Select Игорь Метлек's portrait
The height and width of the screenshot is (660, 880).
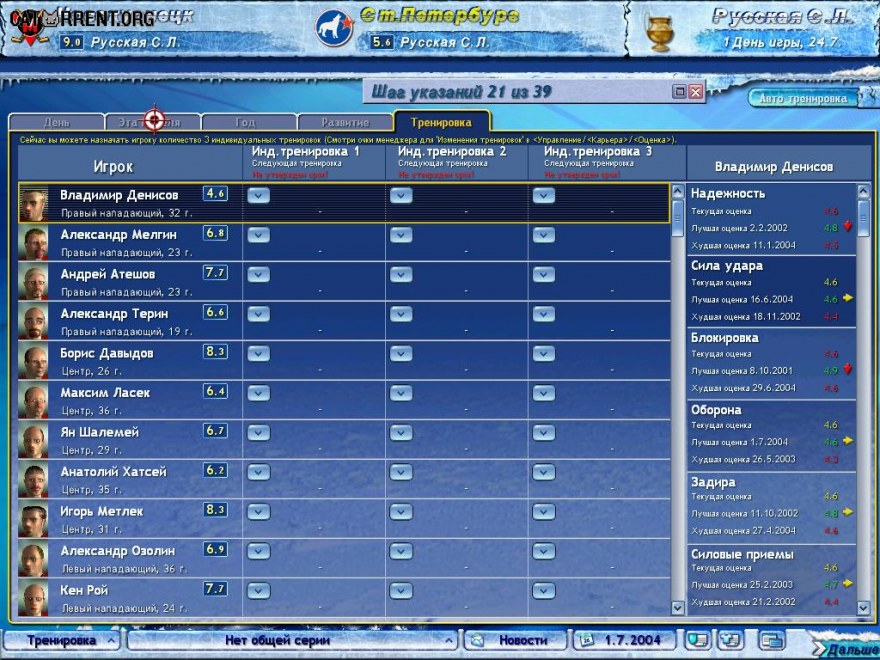(x=34, y=520)
